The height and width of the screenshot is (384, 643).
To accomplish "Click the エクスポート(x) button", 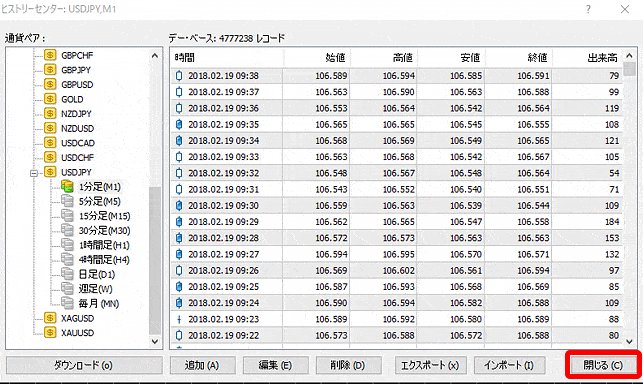I will 431,365.
